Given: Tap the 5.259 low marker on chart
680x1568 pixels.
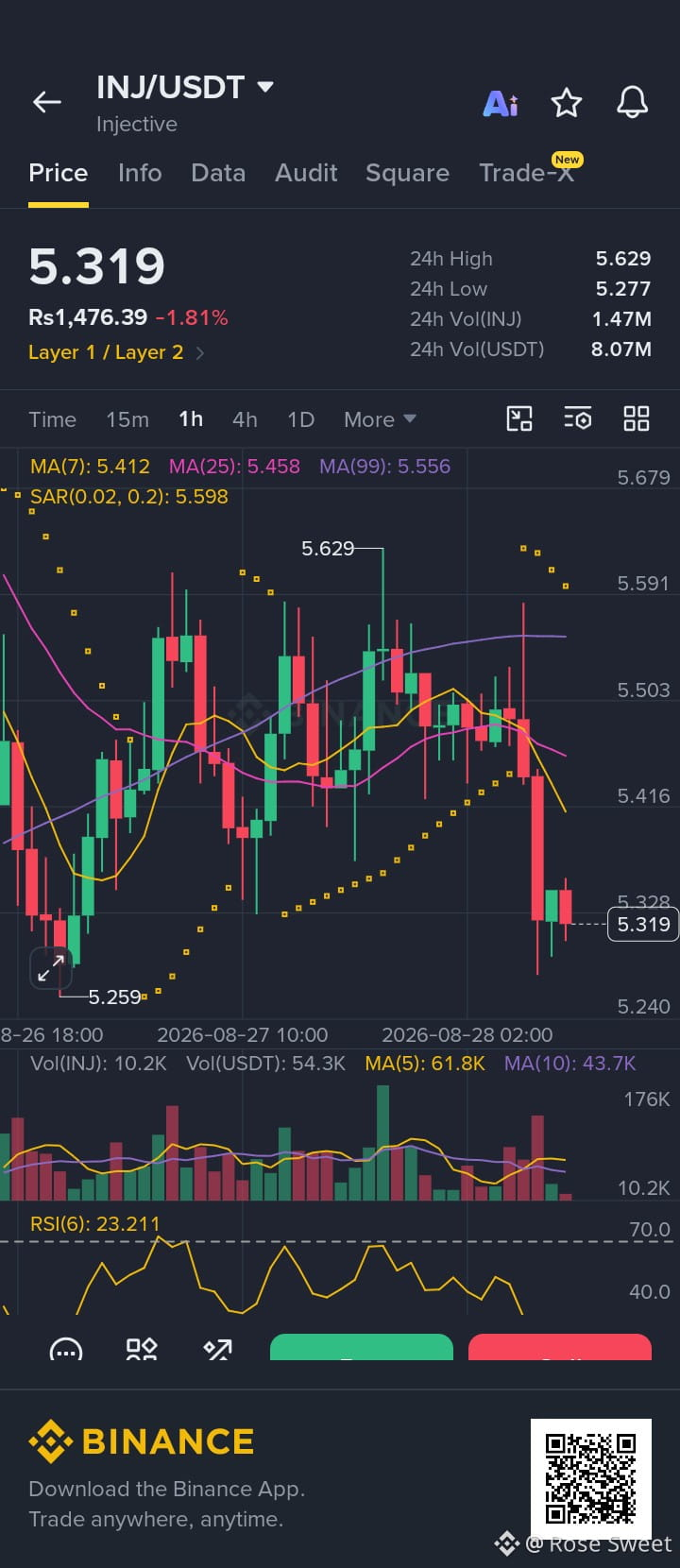Looking at the screenshot, I should (114, 997).
